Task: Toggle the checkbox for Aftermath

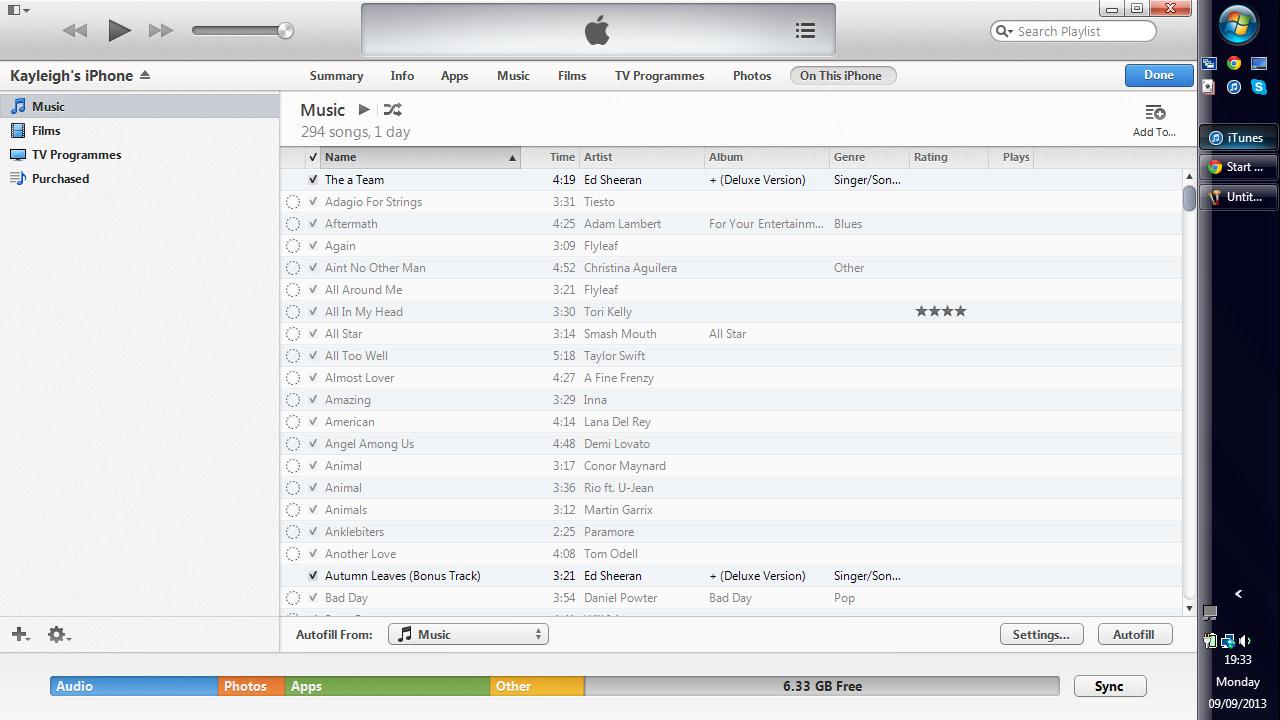Action: [x=313, y=224]
